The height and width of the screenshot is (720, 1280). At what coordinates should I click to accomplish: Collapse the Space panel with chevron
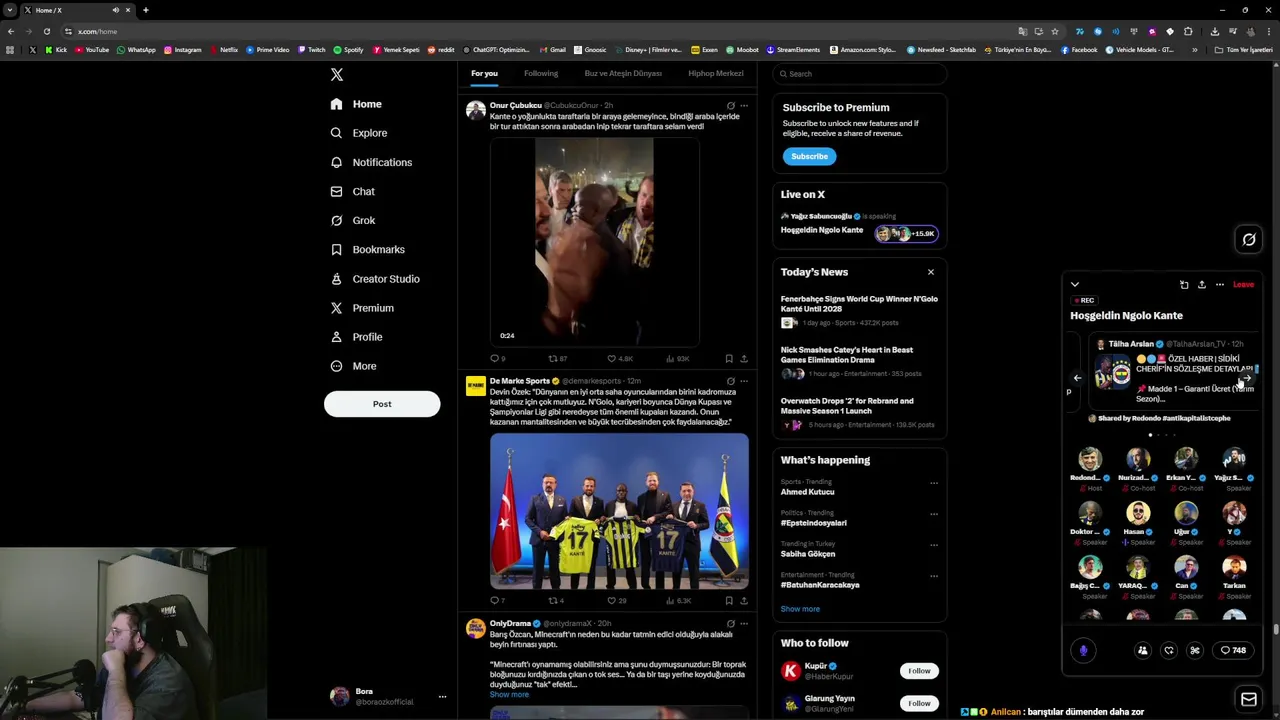[1075, 285]
